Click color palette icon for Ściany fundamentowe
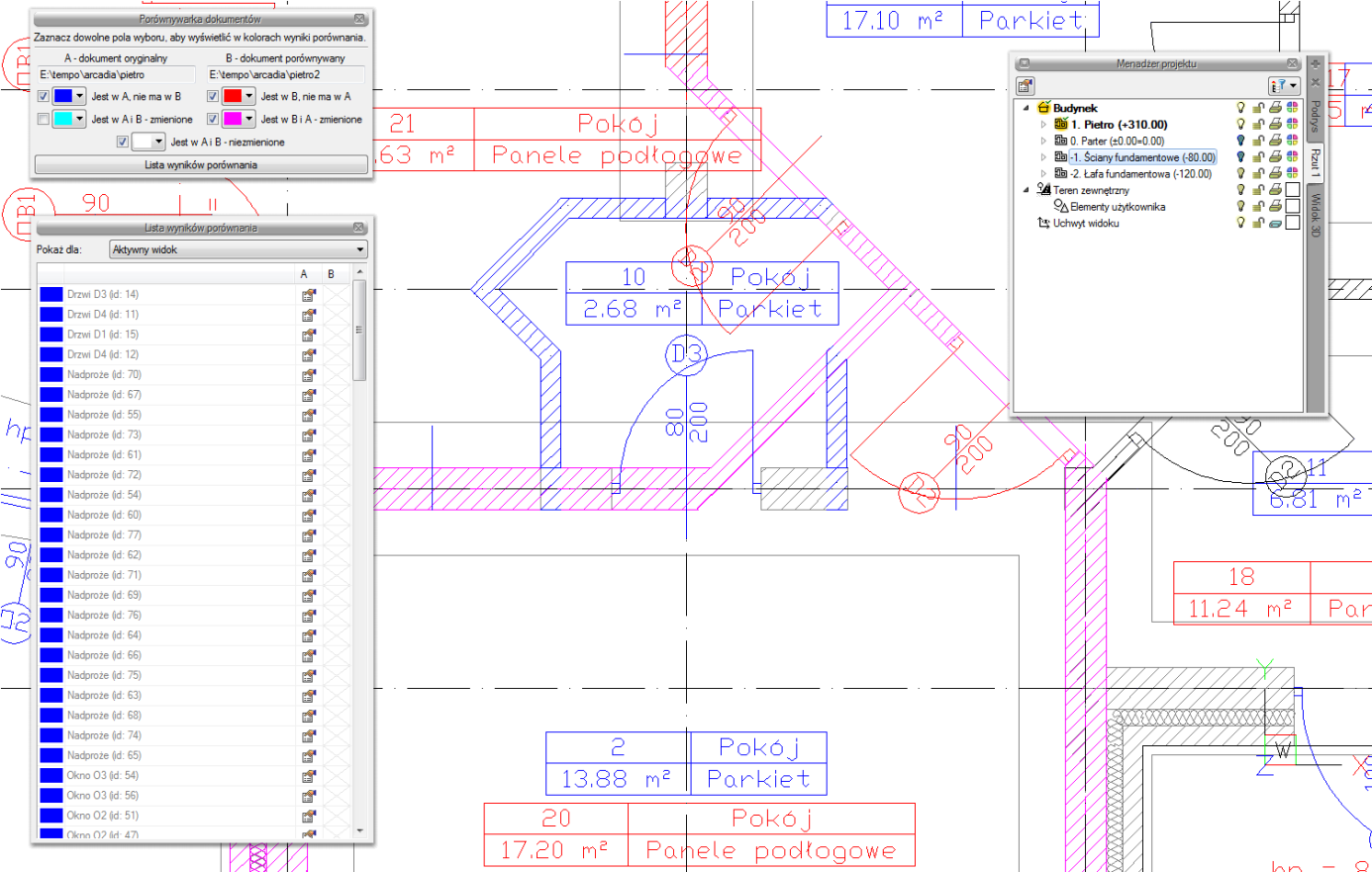 (1292, 157)
